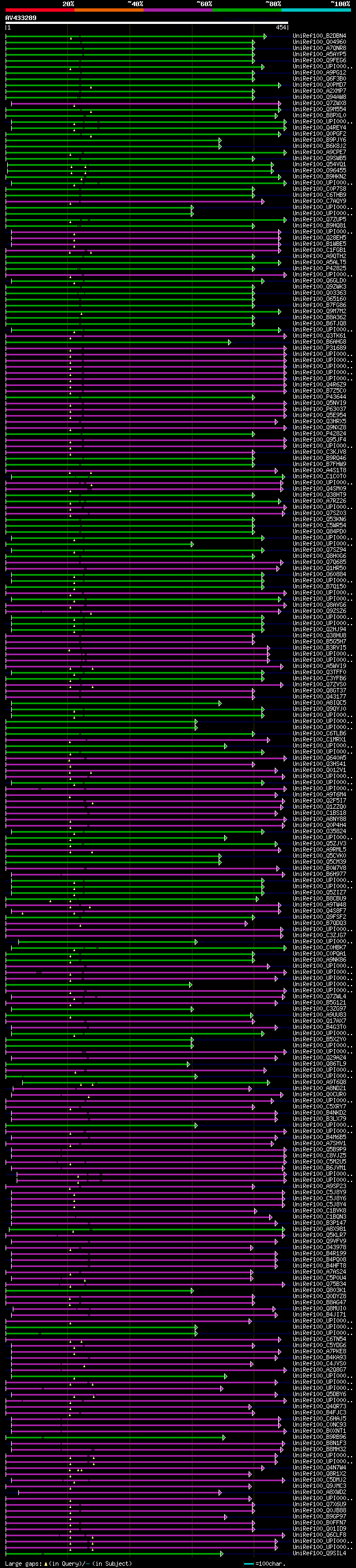Choose the UniRef100_C0P7S8 hit label
Viewport: 356px width, 1568px height.
pos(319,189)
